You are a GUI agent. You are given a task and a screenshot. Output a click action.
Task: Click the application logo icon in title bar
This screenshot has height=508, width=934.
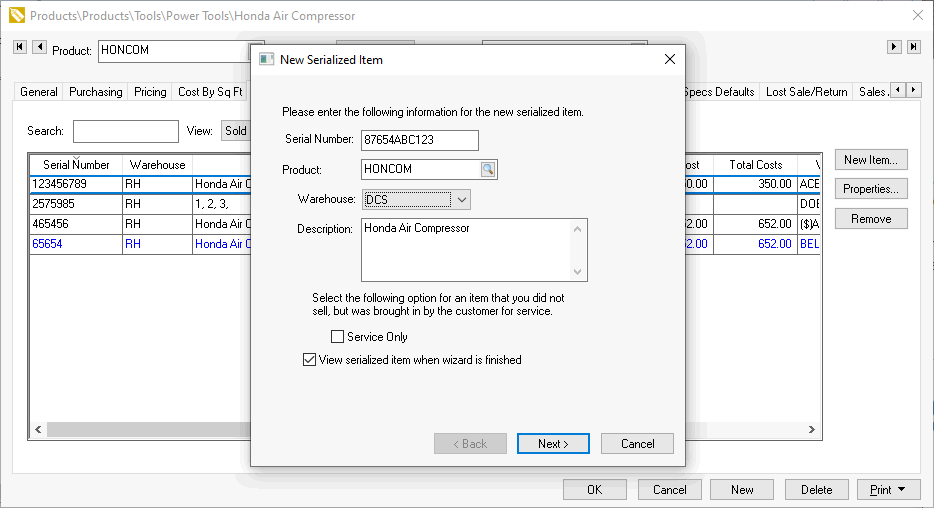pos(17,15)
